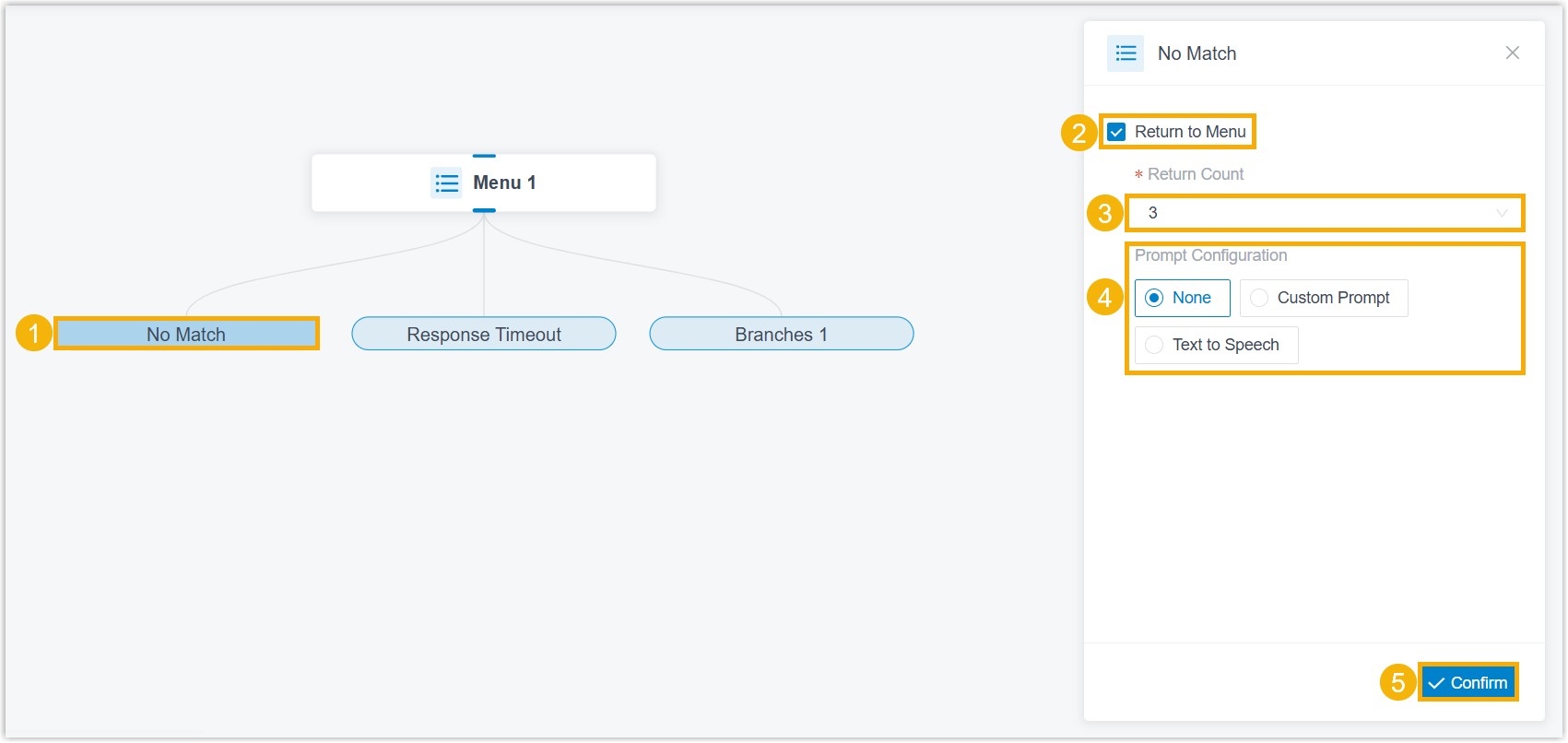Pick the Text to Speech radio option

[x=1216, y=345]
